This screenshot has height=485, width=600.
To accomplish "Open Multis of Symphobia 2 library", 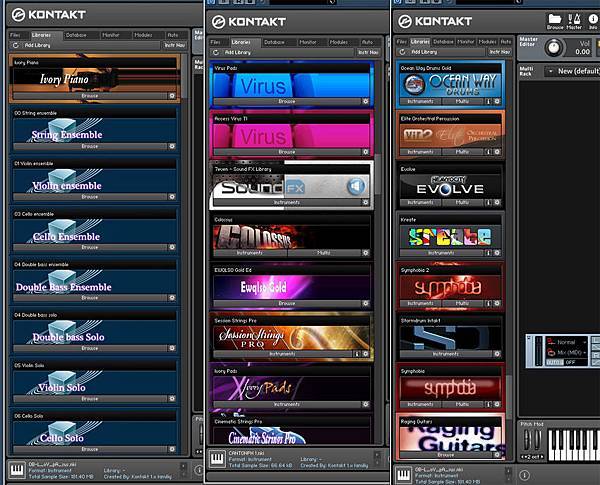I will click(462, 304).
